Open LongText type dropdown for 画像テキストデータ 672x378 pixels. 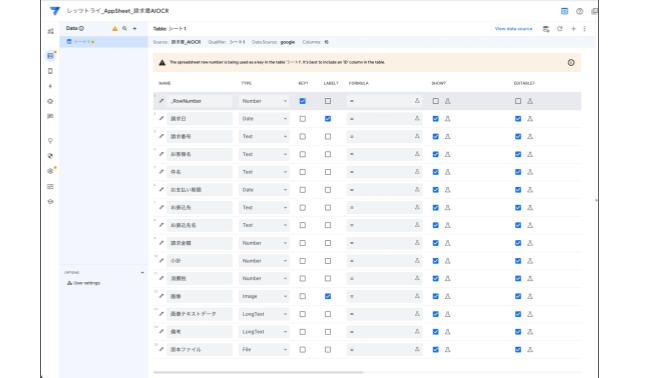[x=264, y=314]
